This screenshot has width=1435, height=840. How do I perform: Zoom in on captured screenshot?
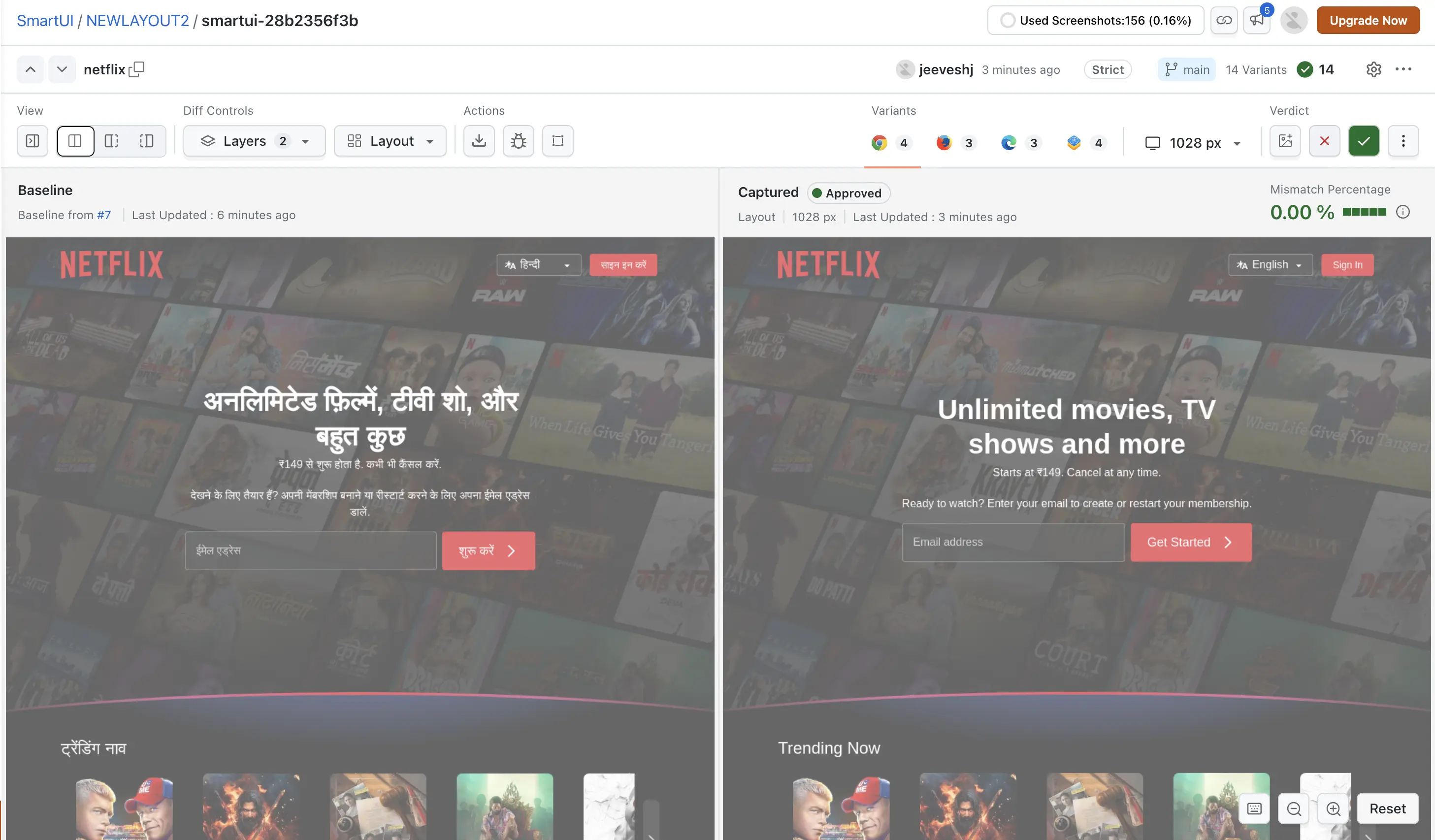coord(1333,808)
